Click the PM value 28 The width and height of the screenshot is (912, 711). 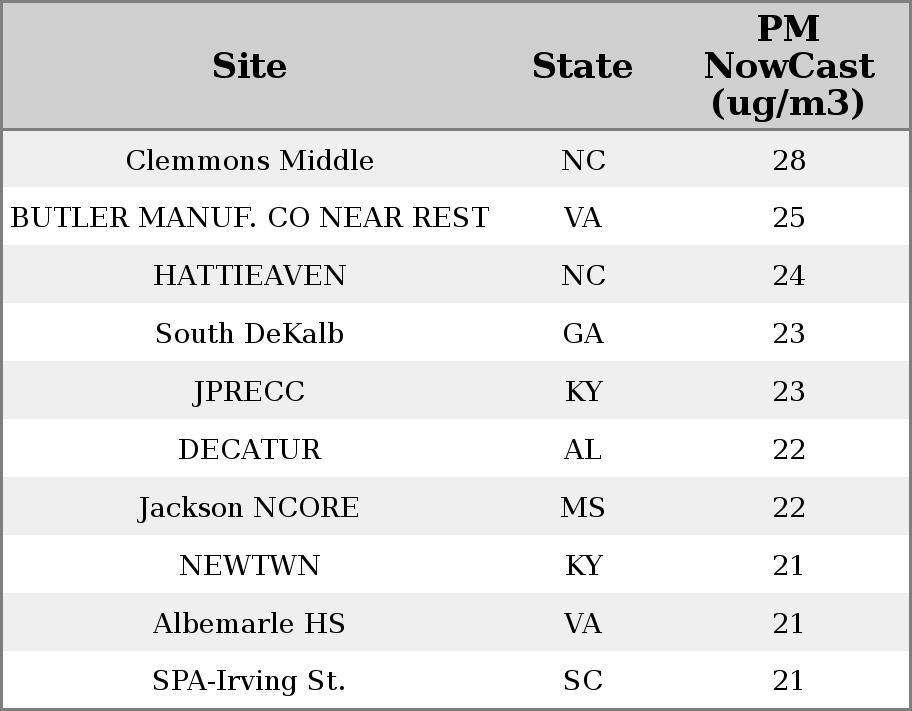pos(789,161)
